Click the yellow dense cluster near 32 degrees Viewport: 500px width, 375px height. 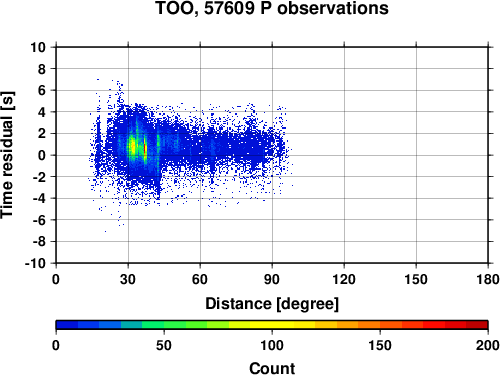point(133,147)
